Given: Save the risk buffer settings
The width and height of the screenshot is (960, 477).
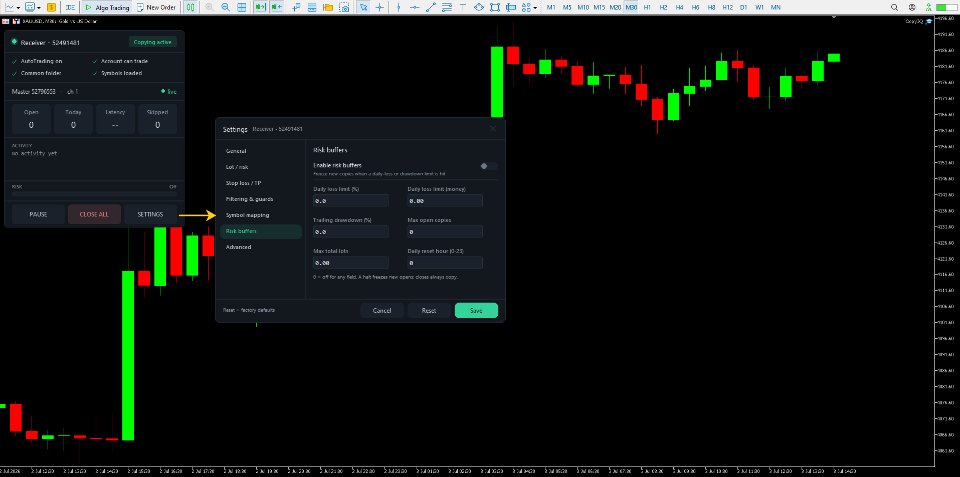Looking at the screenshot, I should click(x=476, y=310).
